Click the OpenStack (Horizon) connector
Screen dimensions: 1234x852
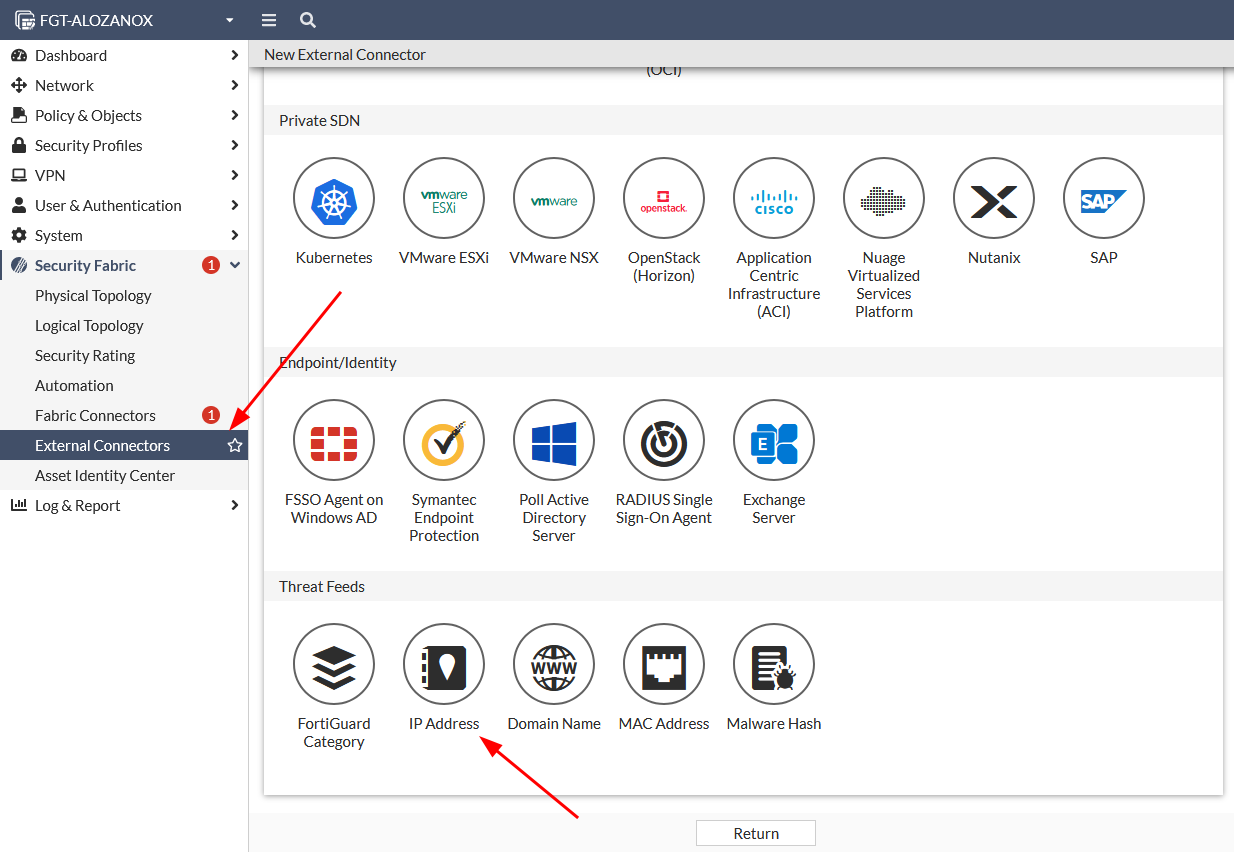(x=663, y=199)
